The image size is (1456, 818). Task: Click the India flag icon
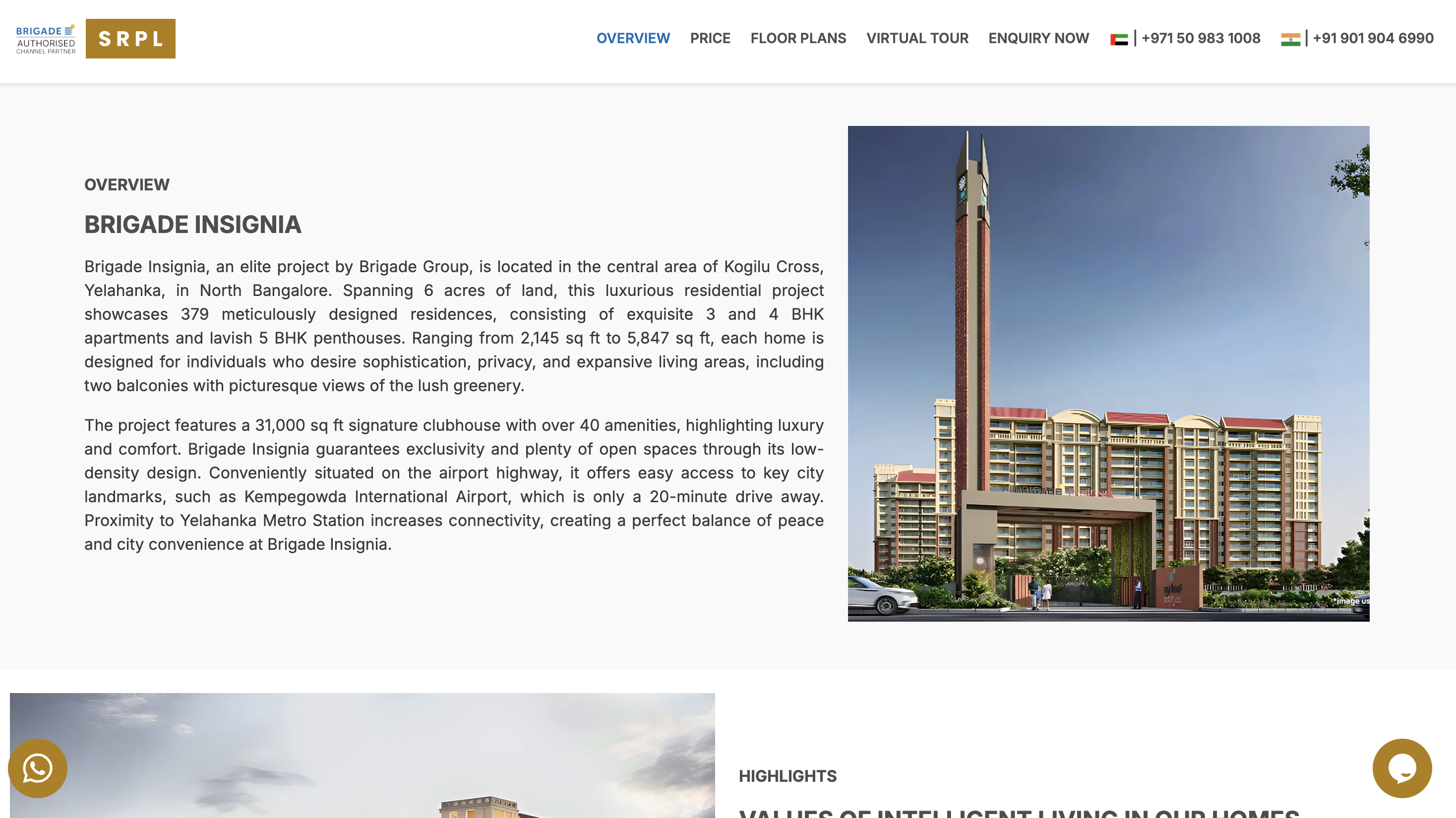[x=1290, y=39]
